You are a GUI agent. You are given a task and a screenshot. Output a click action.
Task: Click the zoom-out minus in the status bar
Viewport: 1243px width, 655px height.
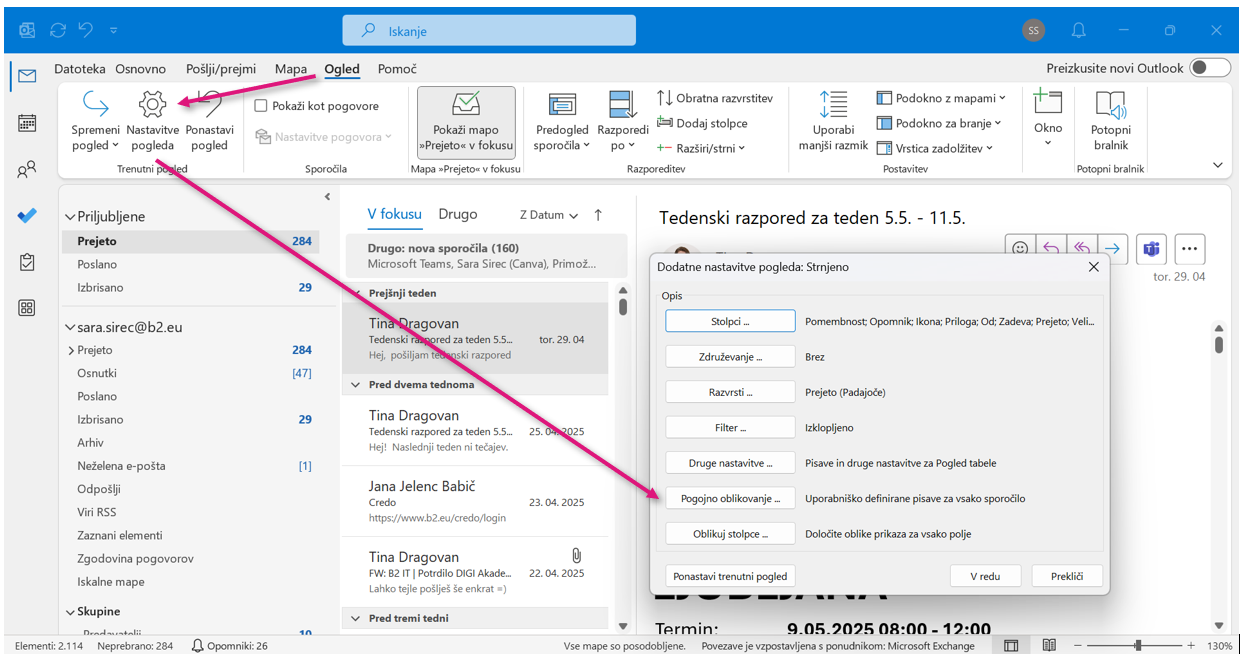tap(1076, 646)
